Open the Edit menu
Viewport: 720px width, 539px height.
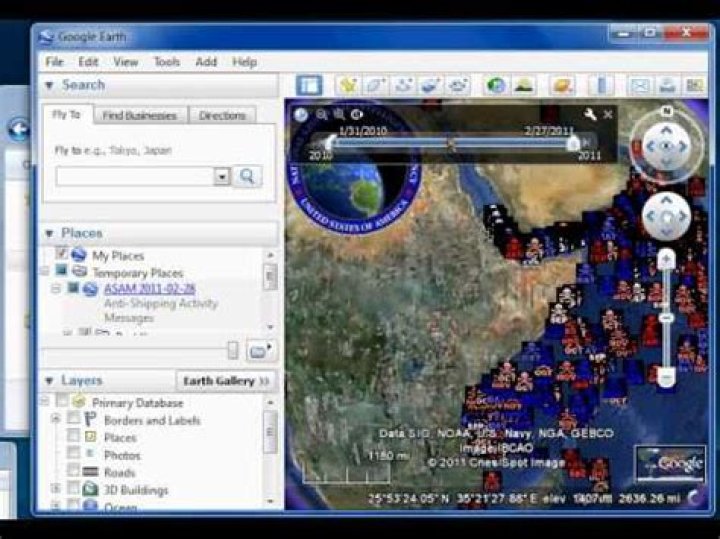click(88, 62)
